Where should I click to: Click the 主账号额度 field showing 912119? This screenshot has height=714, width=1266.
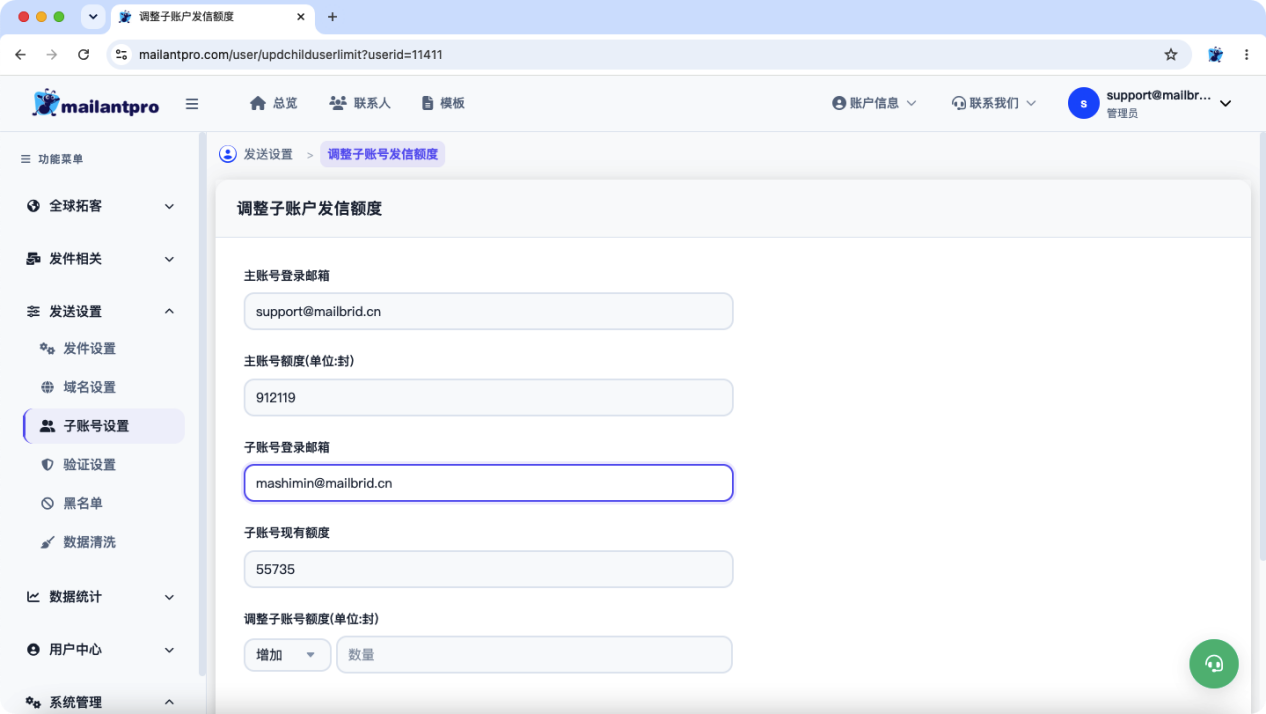(488, 397)
